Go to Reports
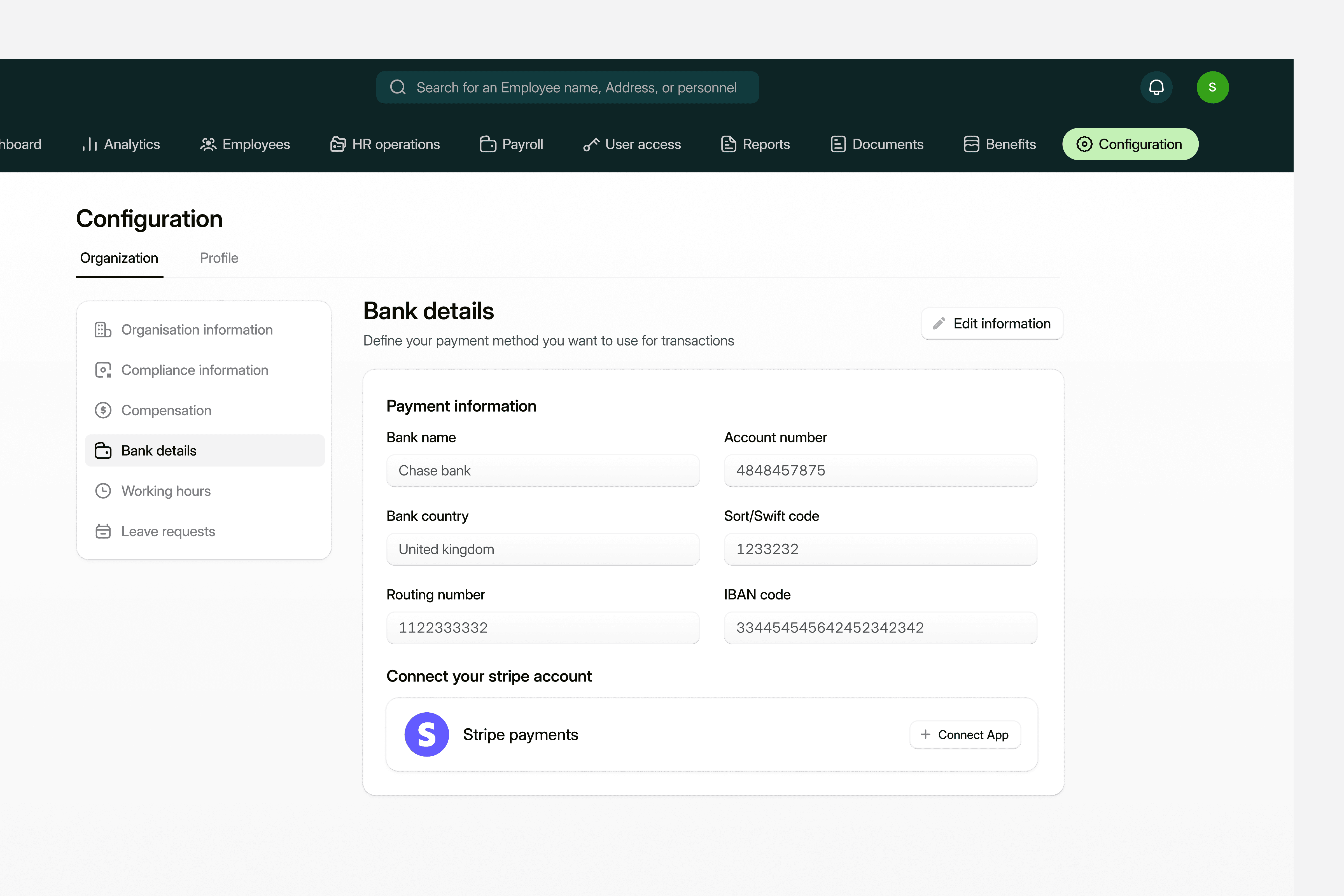This screenshot has height=896, width=1344. click(755, 144)
